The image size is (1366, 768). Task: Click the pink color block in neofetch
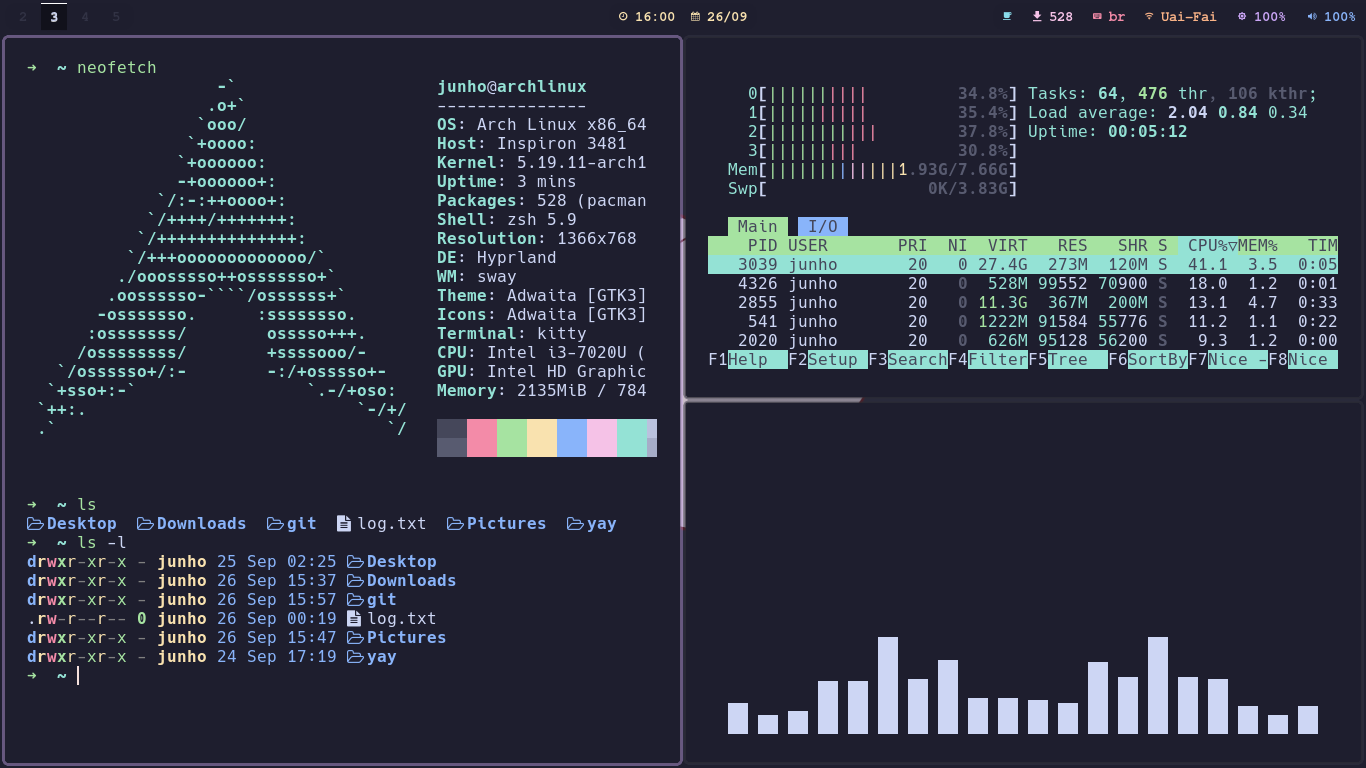(482, 438)
